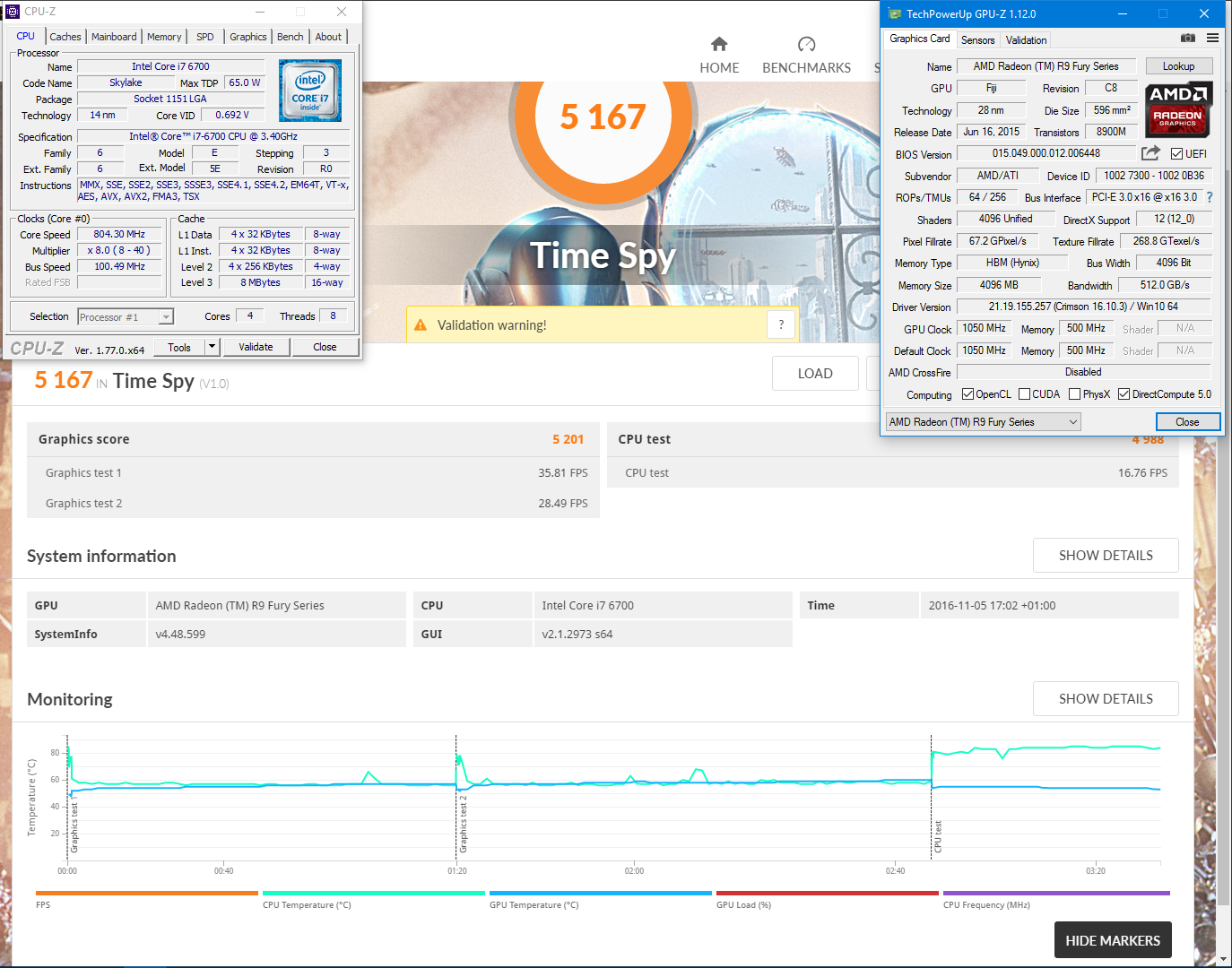
Task: Click the Specification field in CPU-Z
Action: tap(213, 136)
